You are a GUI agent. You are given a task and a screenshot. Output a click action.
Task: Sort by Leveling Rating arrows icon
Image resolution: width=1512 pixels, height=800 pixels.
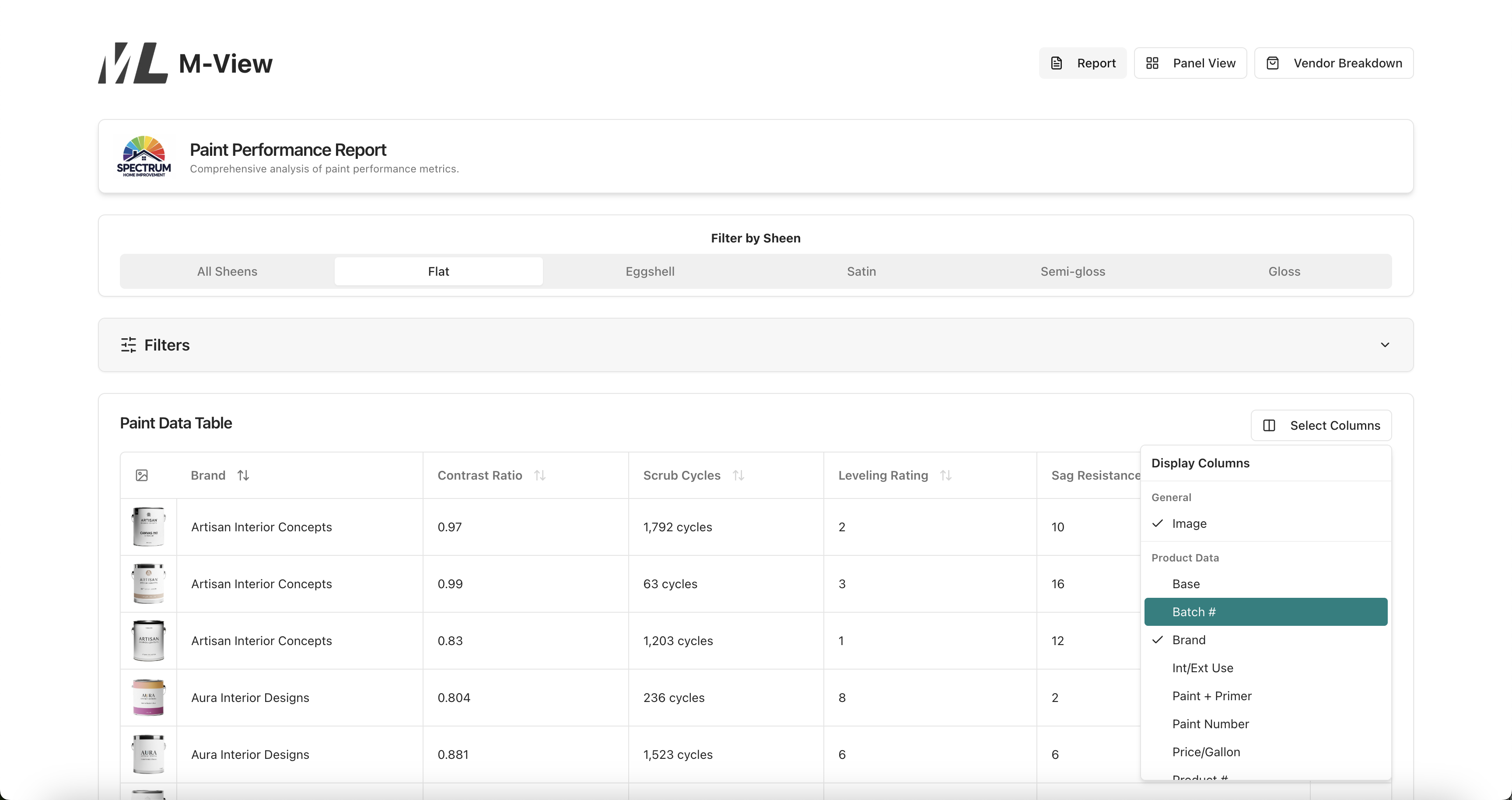click(x=945, y=475)
